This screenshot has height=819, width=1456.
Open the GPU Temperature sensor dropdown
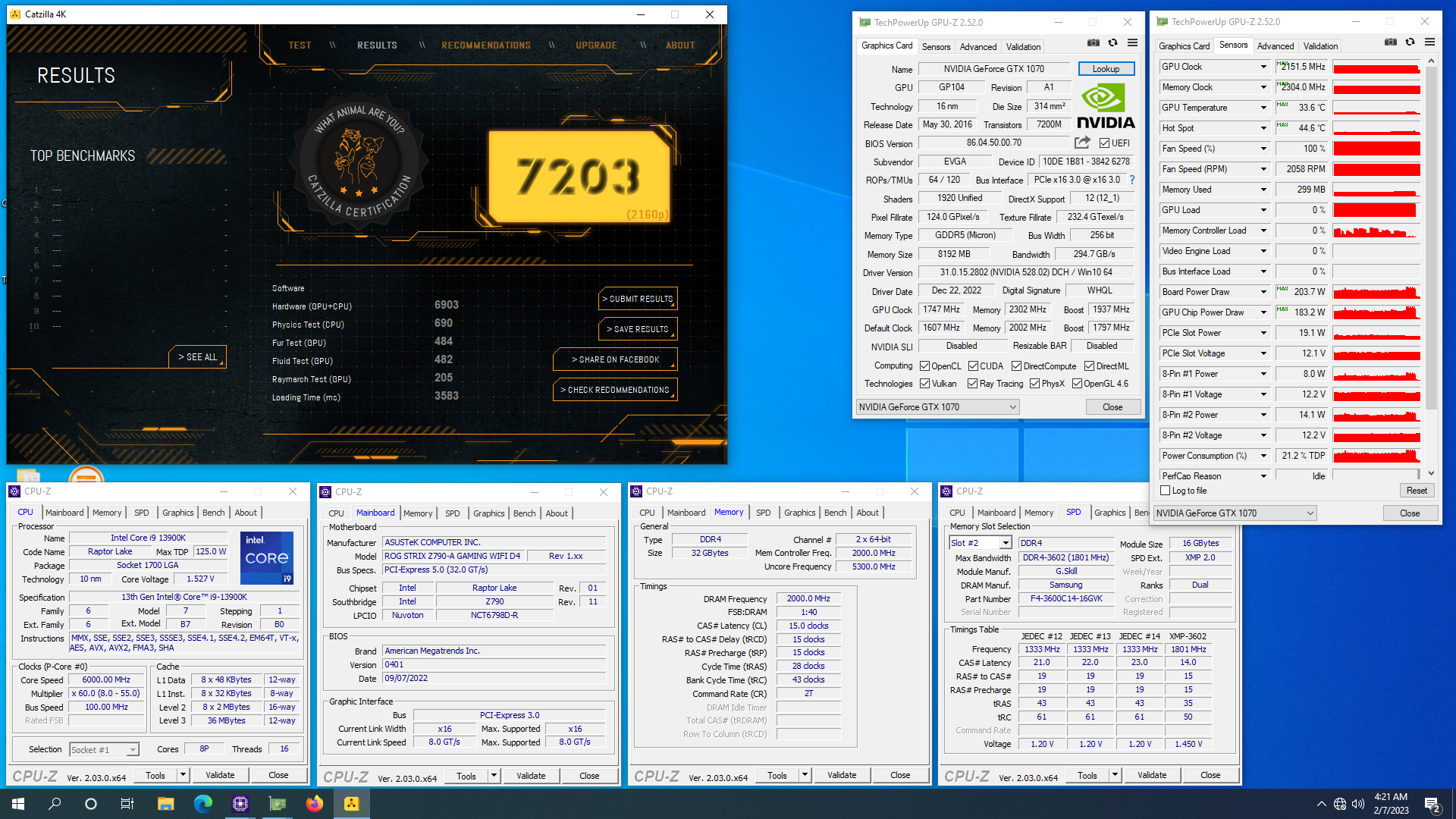1263,108
